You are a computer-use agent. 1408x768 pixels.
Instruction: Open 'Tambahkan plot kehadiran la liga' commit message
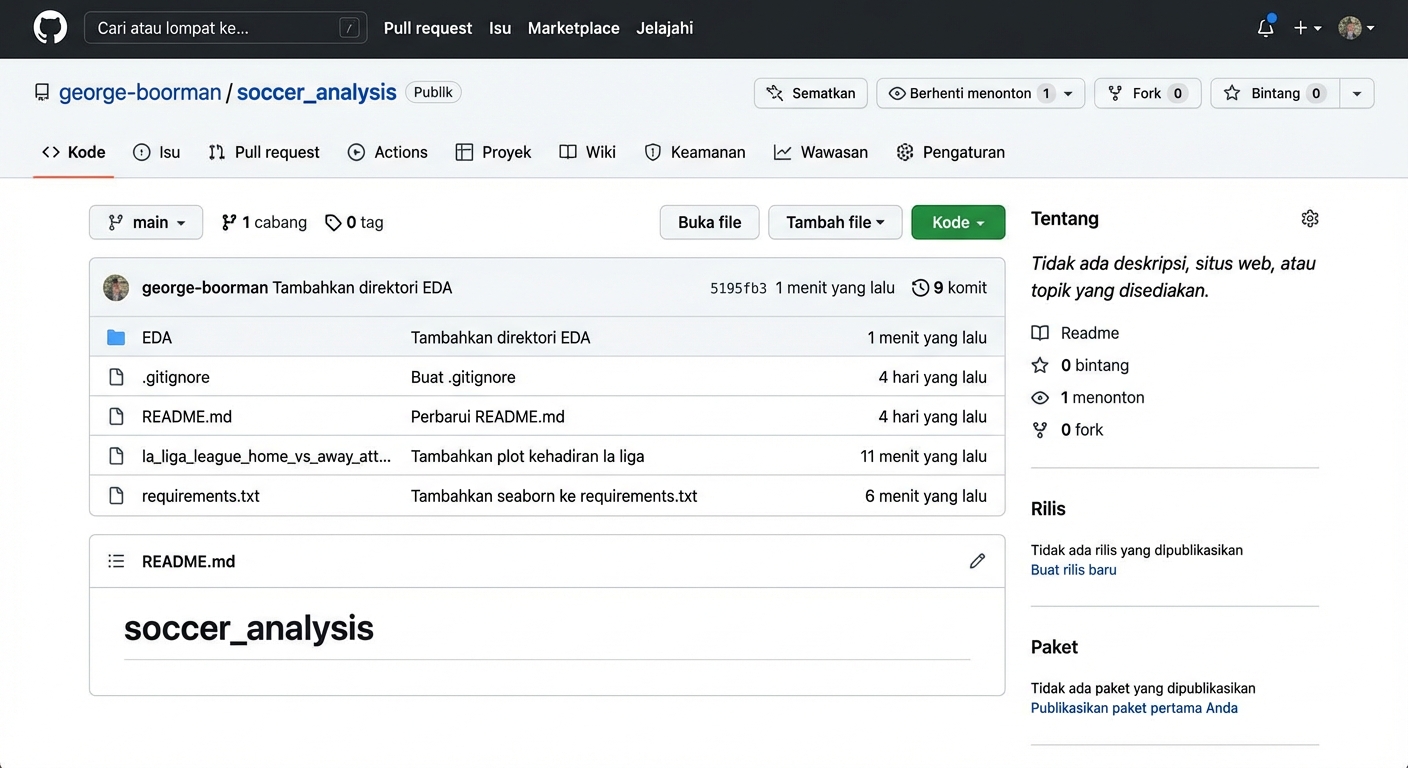pos(528,456)
